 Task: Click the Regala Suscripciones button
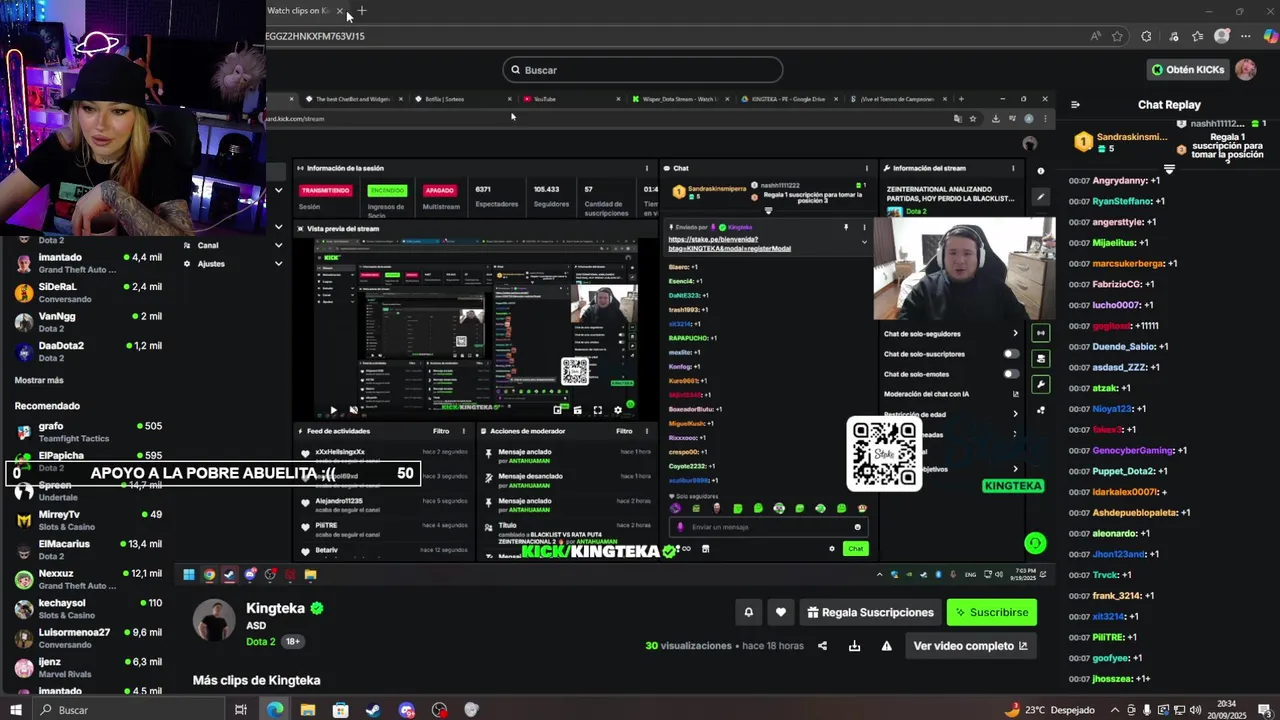pos(871,612)
